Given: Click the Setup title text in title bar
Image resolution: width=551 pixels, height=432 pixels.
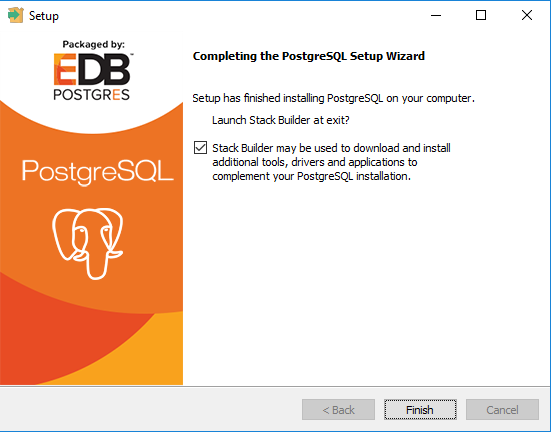Looking at the screenshot, I should click(44, 16).
